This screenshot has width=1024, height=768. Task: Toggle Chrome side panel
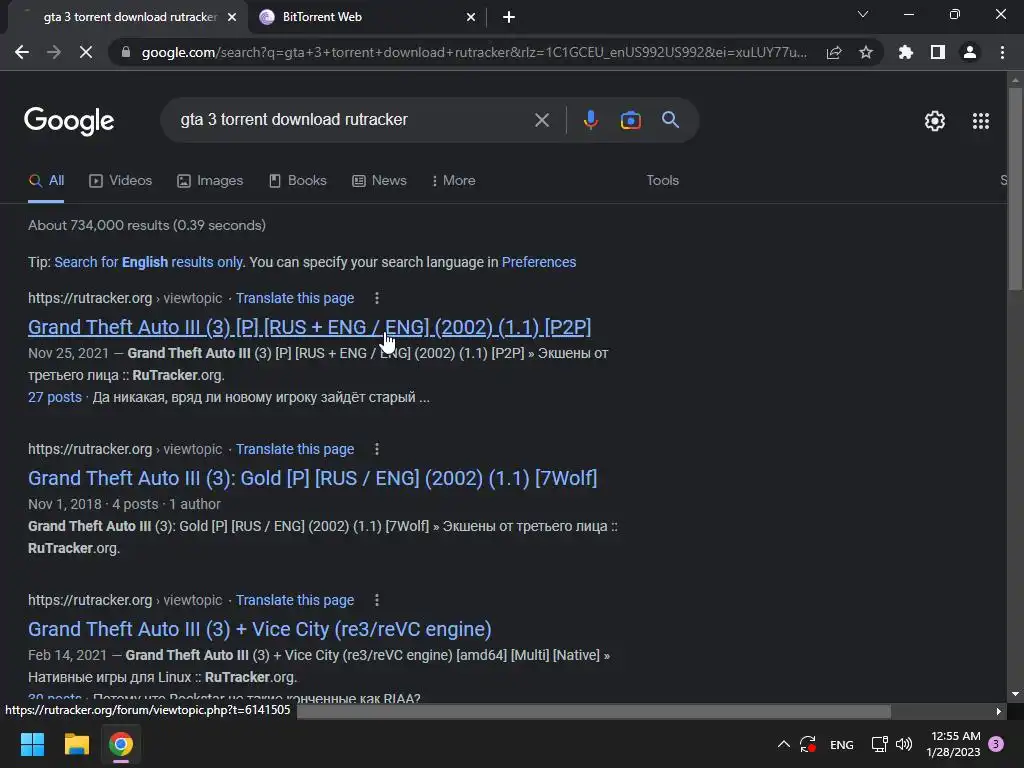[938, 52]
